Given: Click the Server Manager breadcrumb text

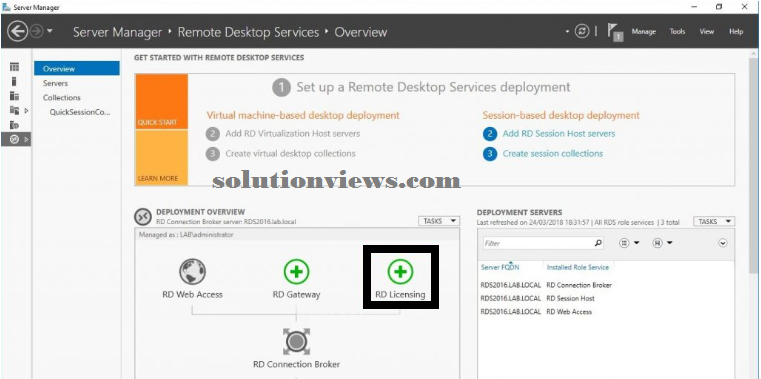Looking at the screenshot, I should click(x=117, y=32).
